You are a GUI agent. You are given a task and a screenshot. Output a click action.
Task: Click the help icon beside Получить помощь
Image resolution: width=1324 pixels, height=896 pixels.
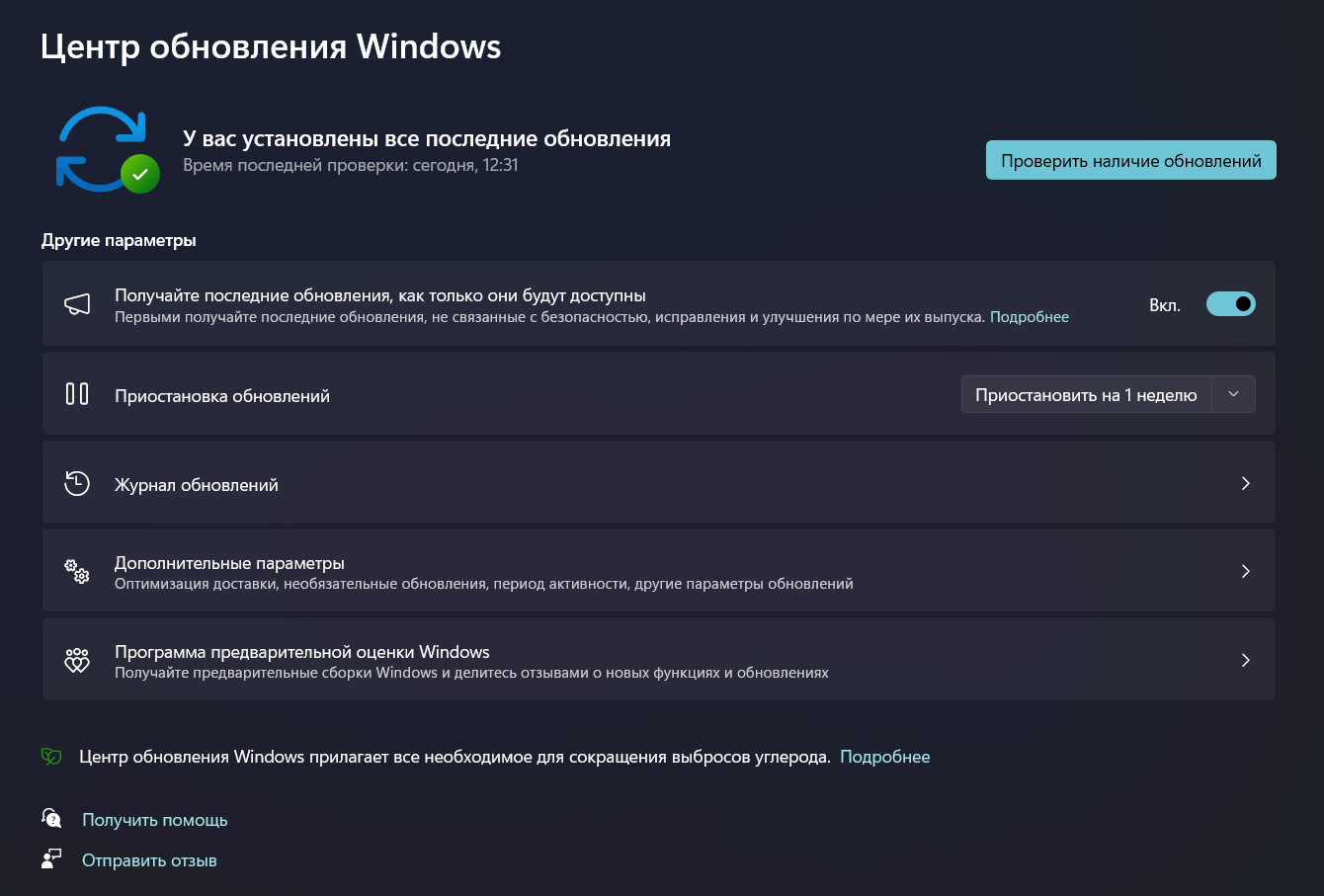[51, 818]
